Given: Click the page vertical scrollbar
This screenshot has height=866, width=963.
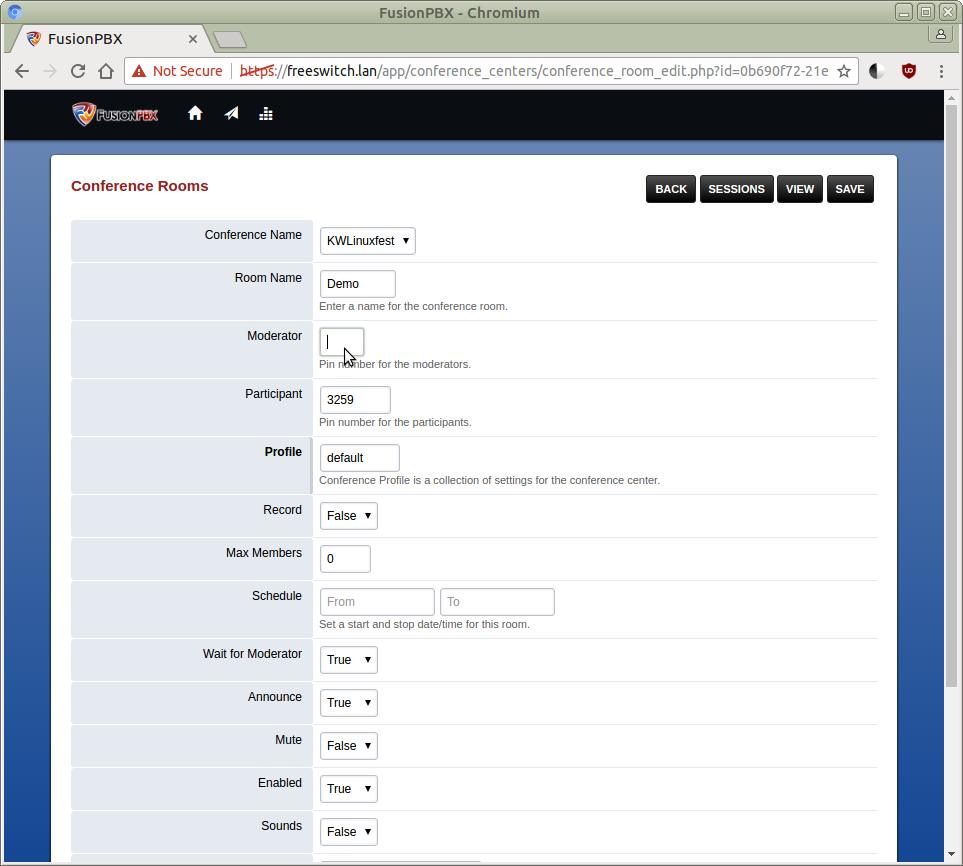Looking at the screenshot, I should pyautogui.click(x=952, y=400).
